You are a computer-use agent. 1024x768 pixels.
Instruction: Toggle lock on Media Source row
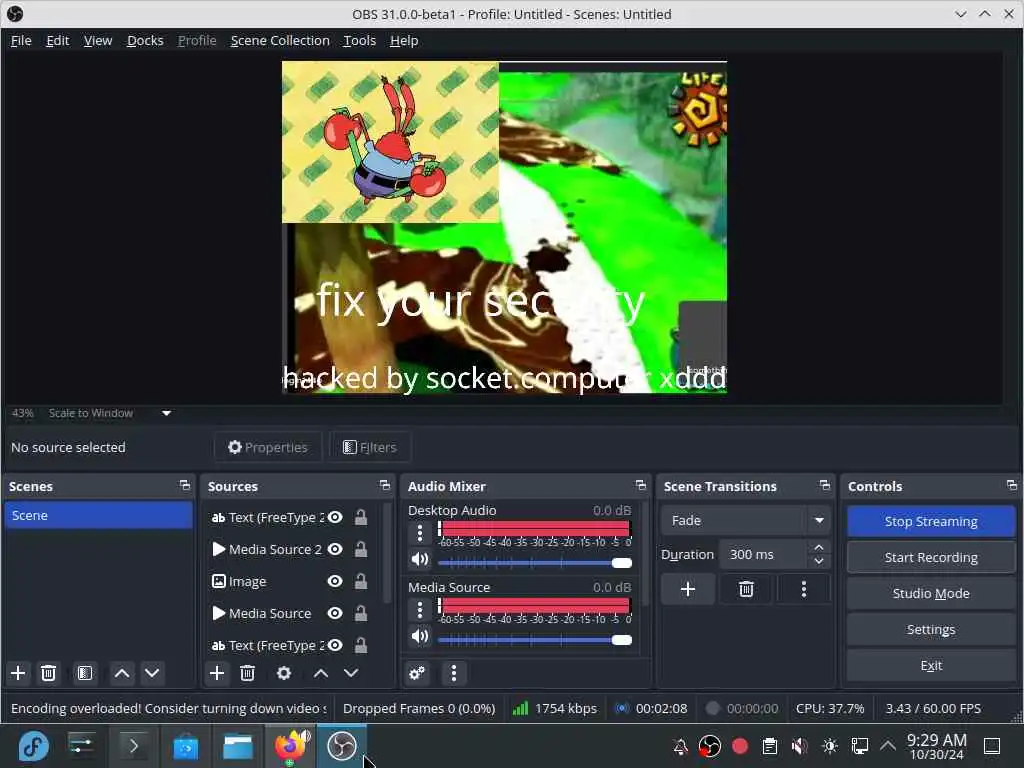click(x=360, y=613)
